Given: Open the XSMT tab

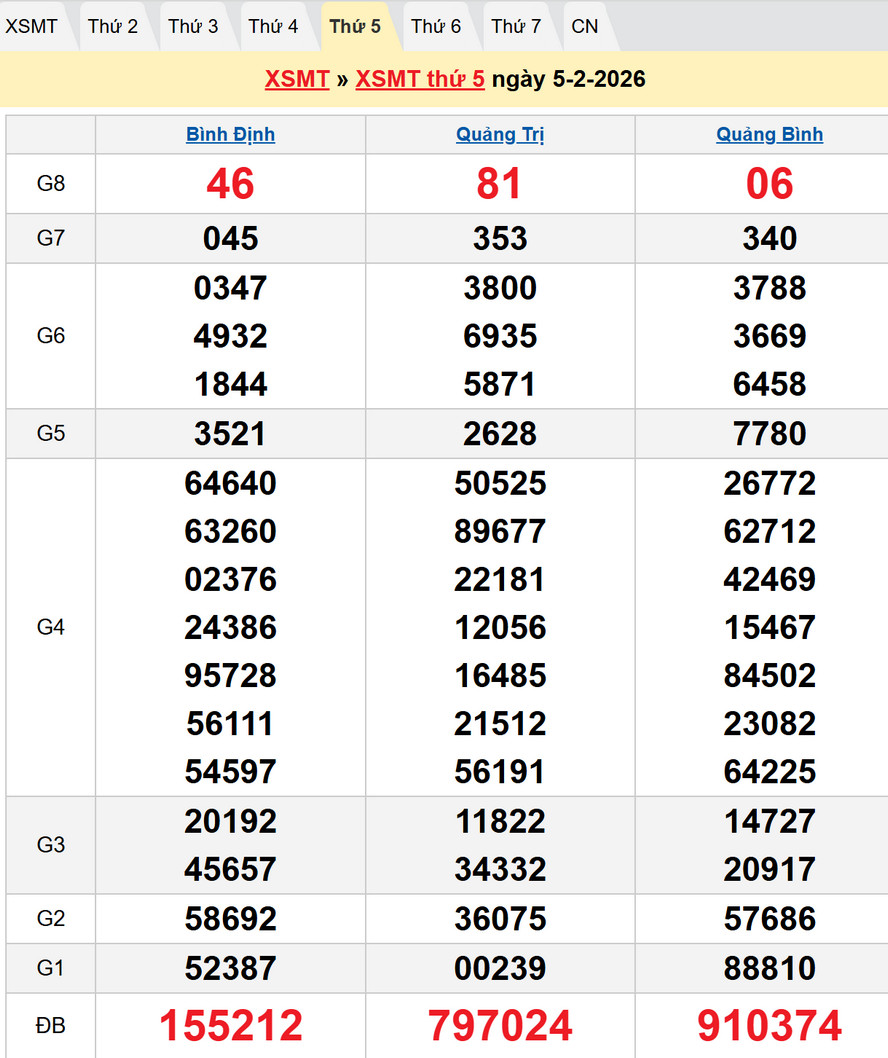Looking at the screenshot, I should click(x=32, y=26).
